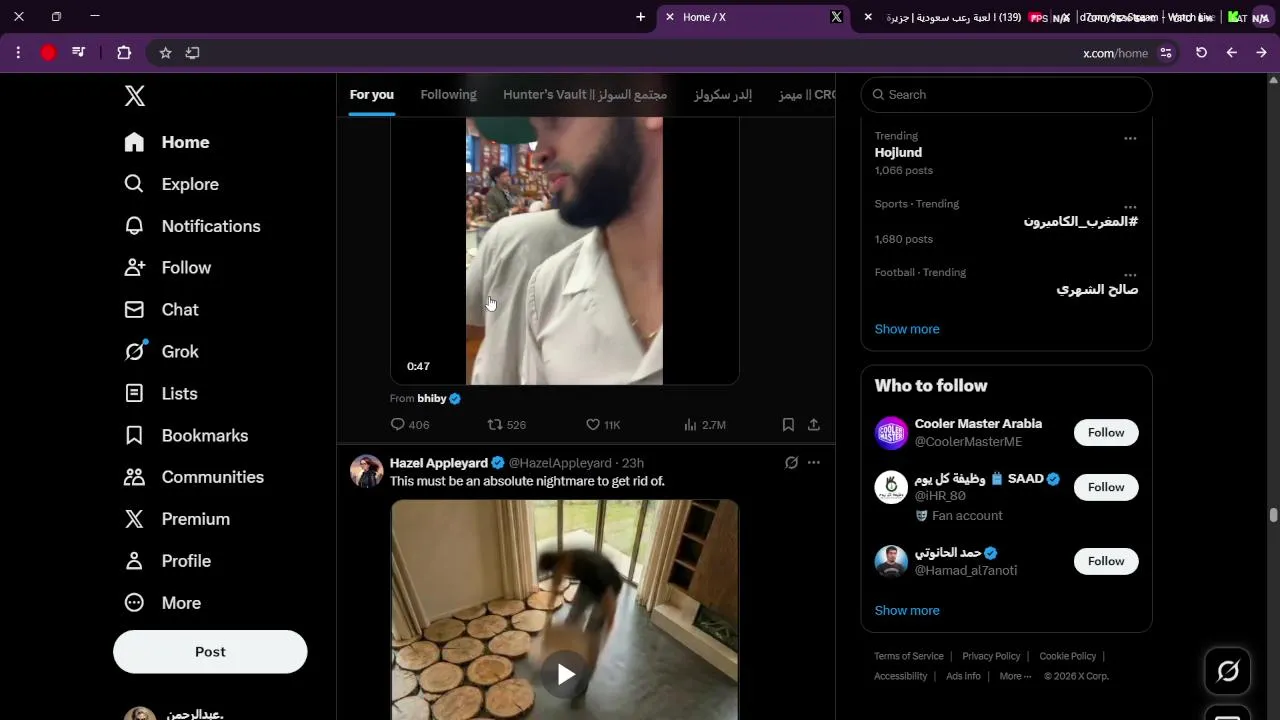
Task: Open the 23h timestamp on Hazel's post
Action: [633, 463]
